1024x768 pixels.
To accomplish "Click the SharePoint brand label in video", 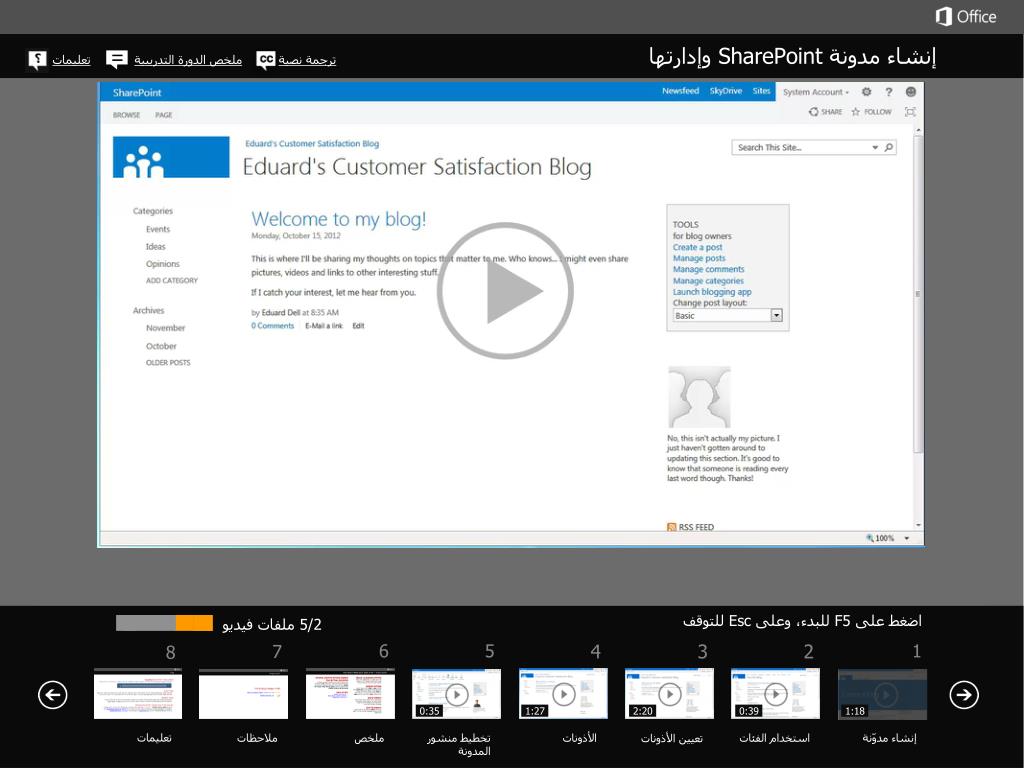I will (136, 93).
